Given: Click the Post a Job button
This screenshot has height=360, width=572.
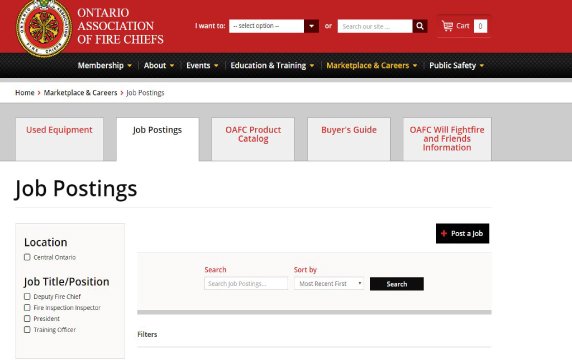Looking at the screenshot, I should (x=462, y=233).
